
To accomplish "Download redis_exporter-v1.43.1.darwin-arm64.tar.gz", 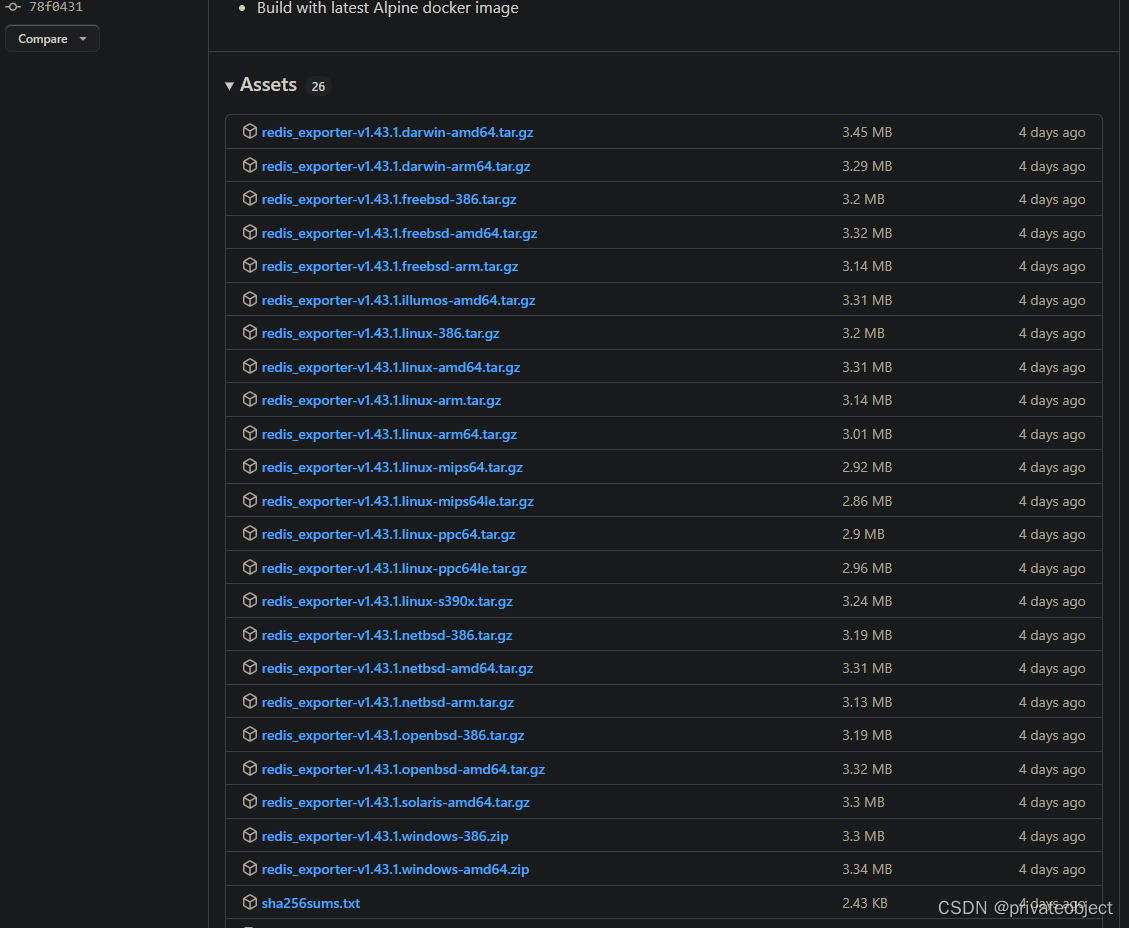I will 396,166.
